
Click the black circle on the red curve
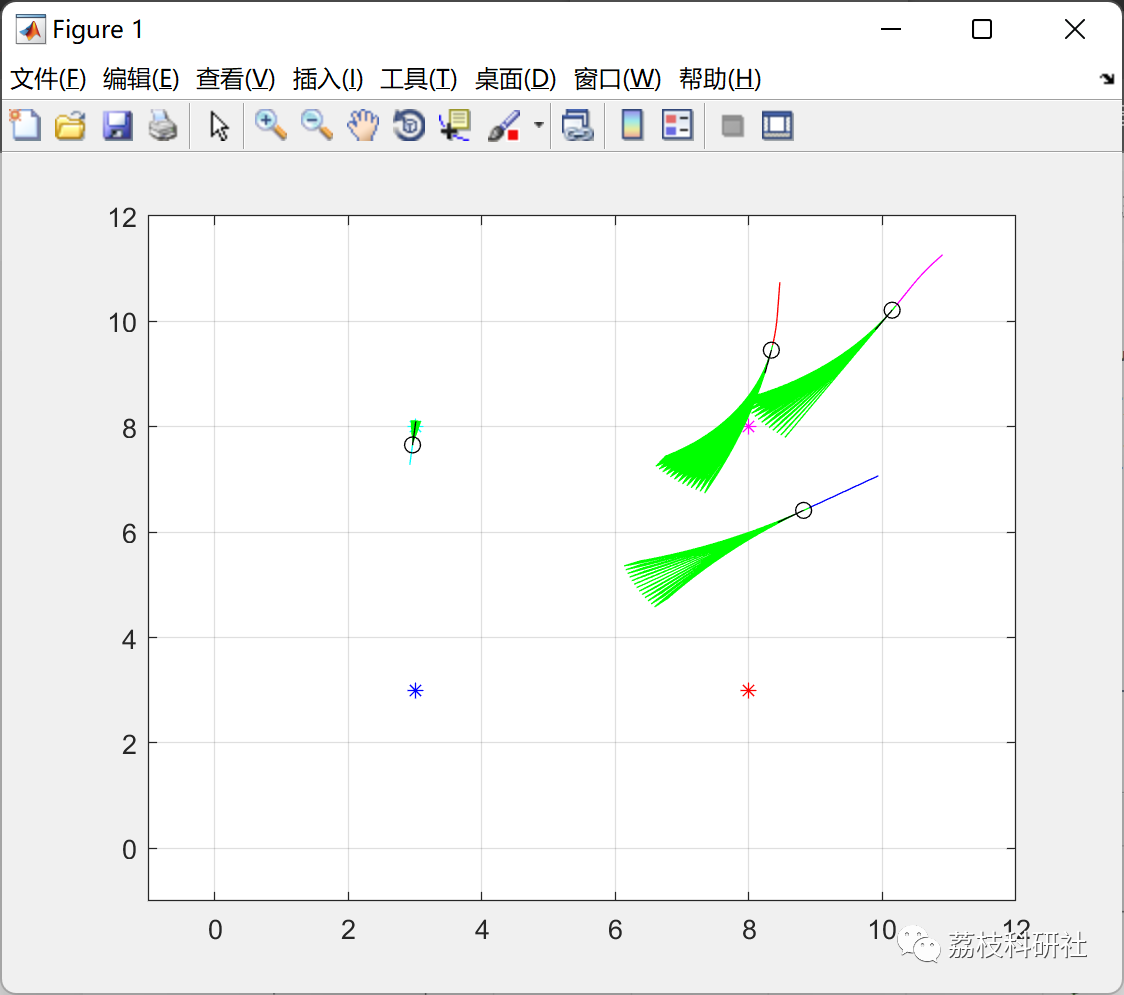tap(771, 351)
